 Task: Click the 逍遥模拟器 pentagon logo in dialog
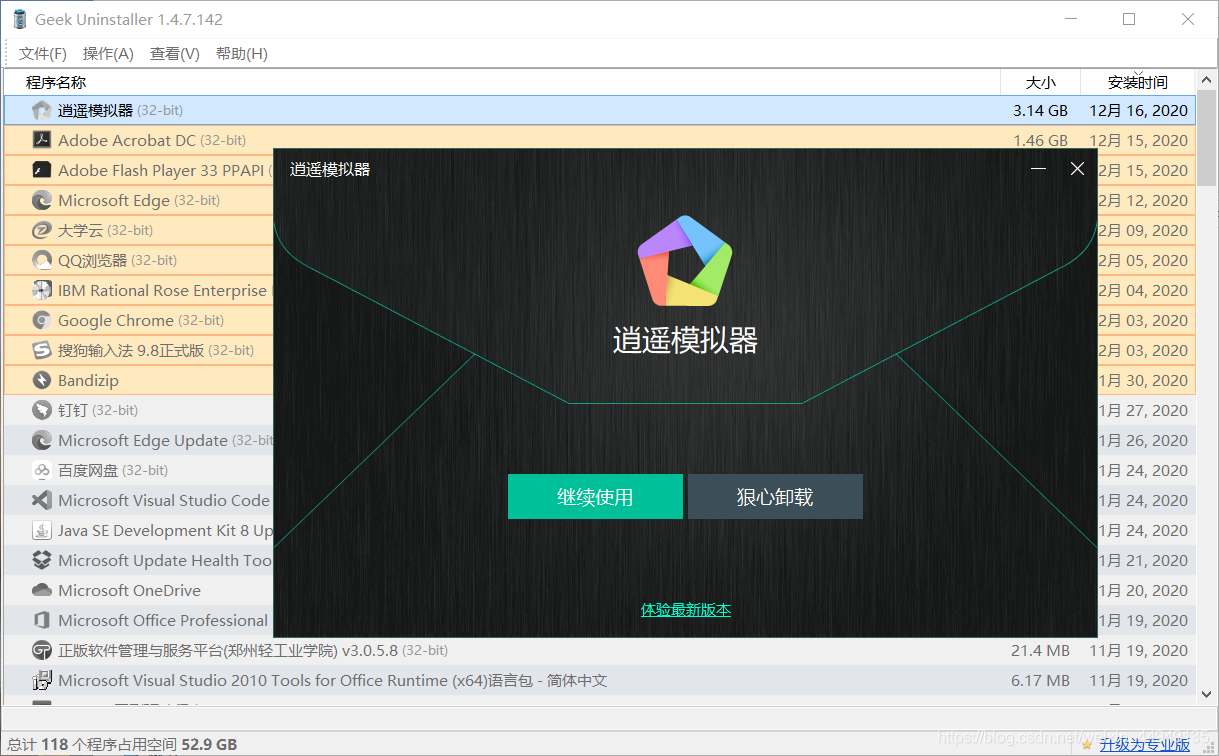pyautogui.click(x=685, y=260)
